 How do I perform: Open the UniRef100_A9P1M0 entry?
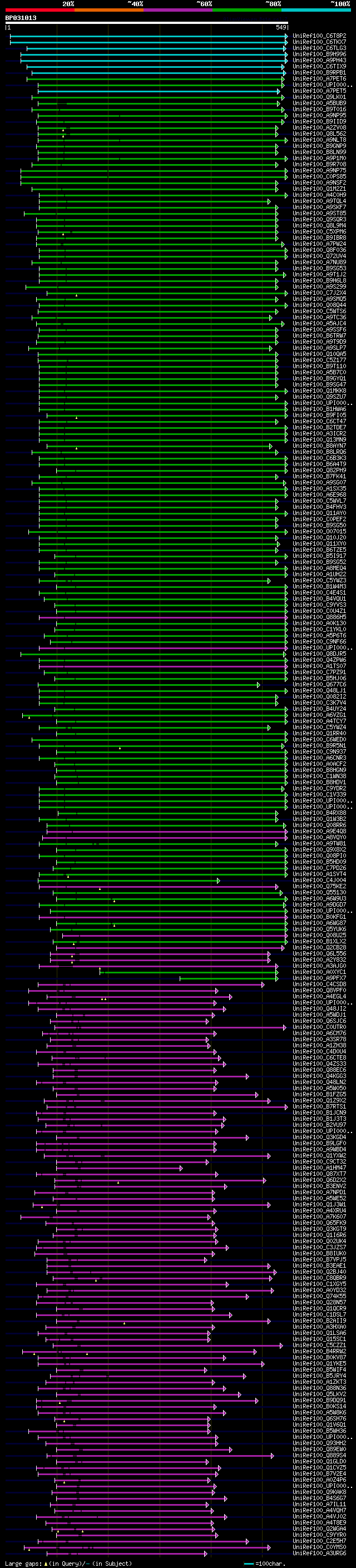(319, 159)
